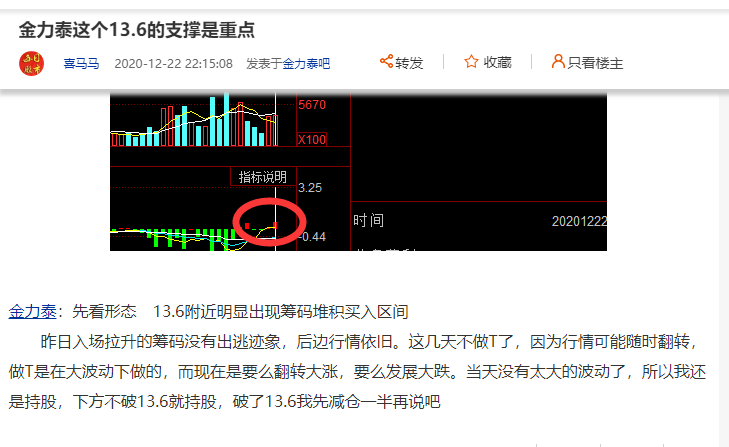Click the 收藏 favorite button text

497,62
